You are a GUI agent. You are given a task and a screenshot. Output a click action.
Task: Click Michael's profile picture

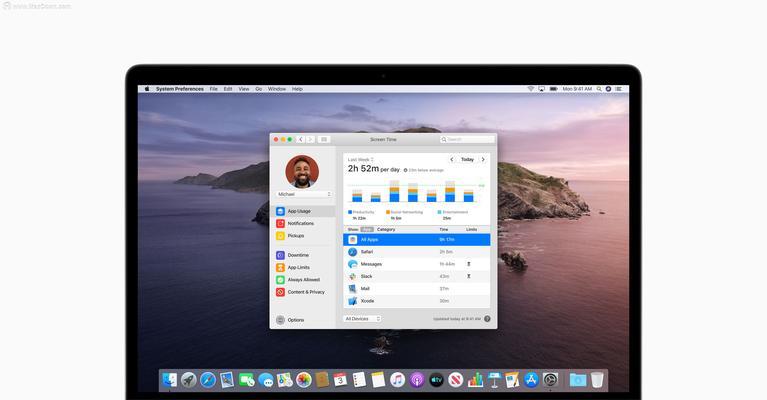coord(302,172)
